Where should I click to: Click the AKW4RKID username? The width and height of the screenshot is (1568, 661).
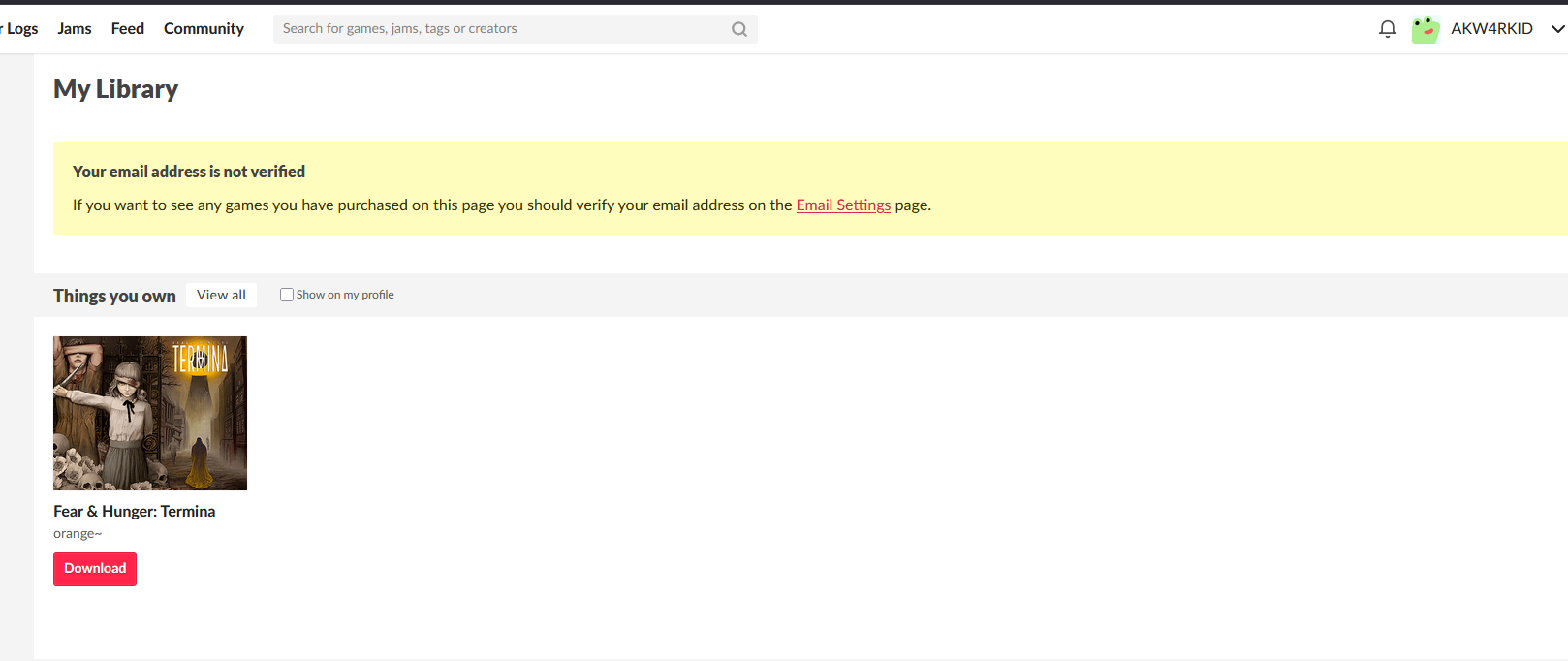tap(1491, 29)
